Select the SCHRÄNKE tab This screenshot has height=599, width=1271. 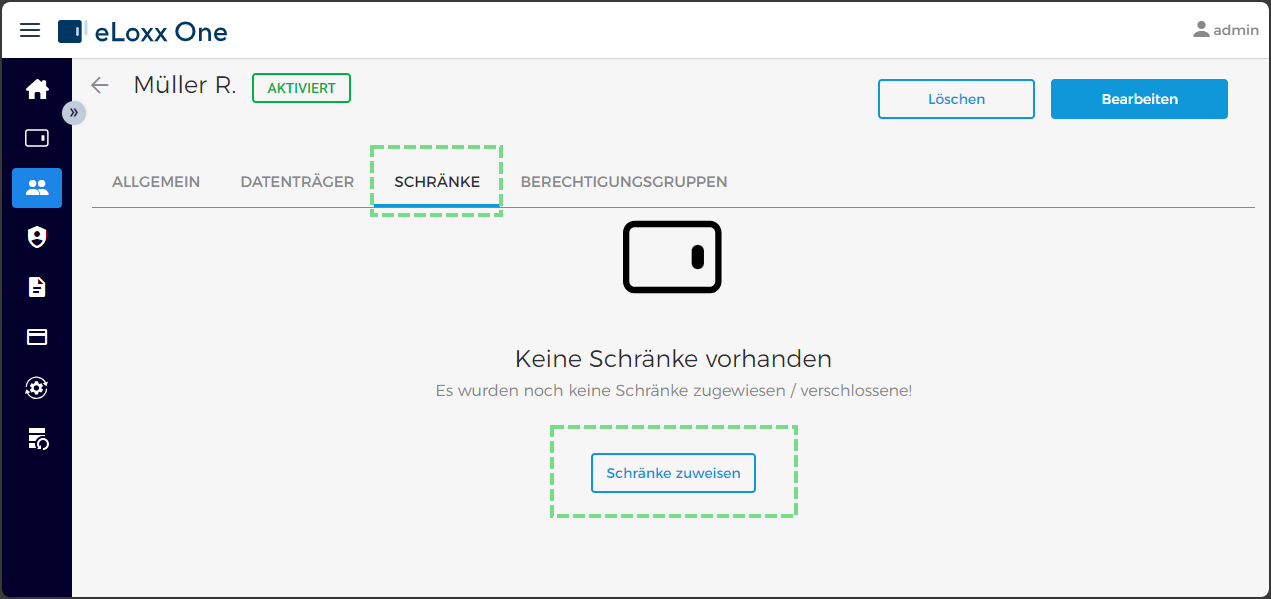[x=437, y=182]
